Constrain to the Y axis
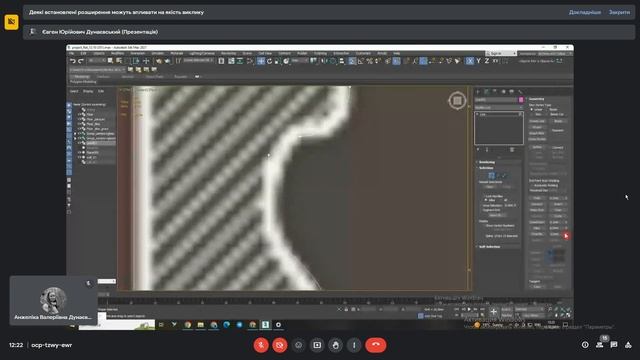This screenshot has height=360, width=640. click(478, 61)
